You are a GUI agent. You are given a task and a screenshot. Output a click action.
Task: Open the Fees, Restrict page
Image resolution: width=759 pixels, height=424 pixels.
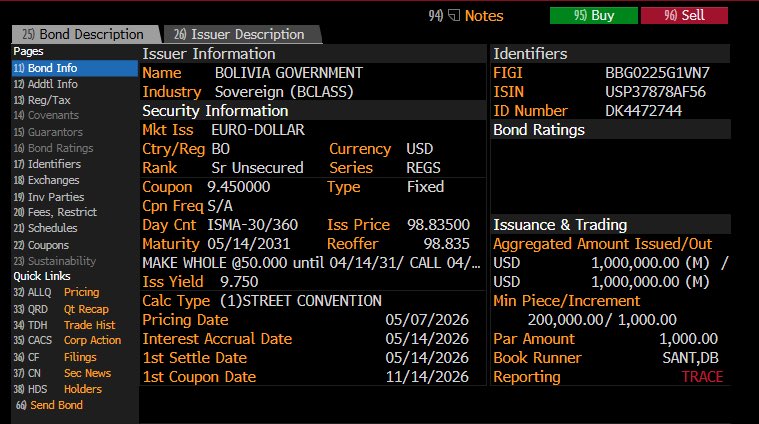(55, 212)
